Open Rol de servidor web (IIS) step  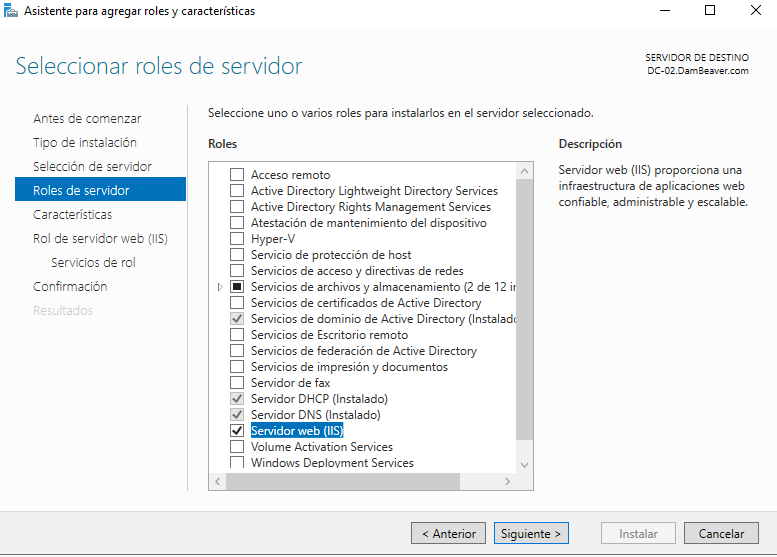pos(100,238)
